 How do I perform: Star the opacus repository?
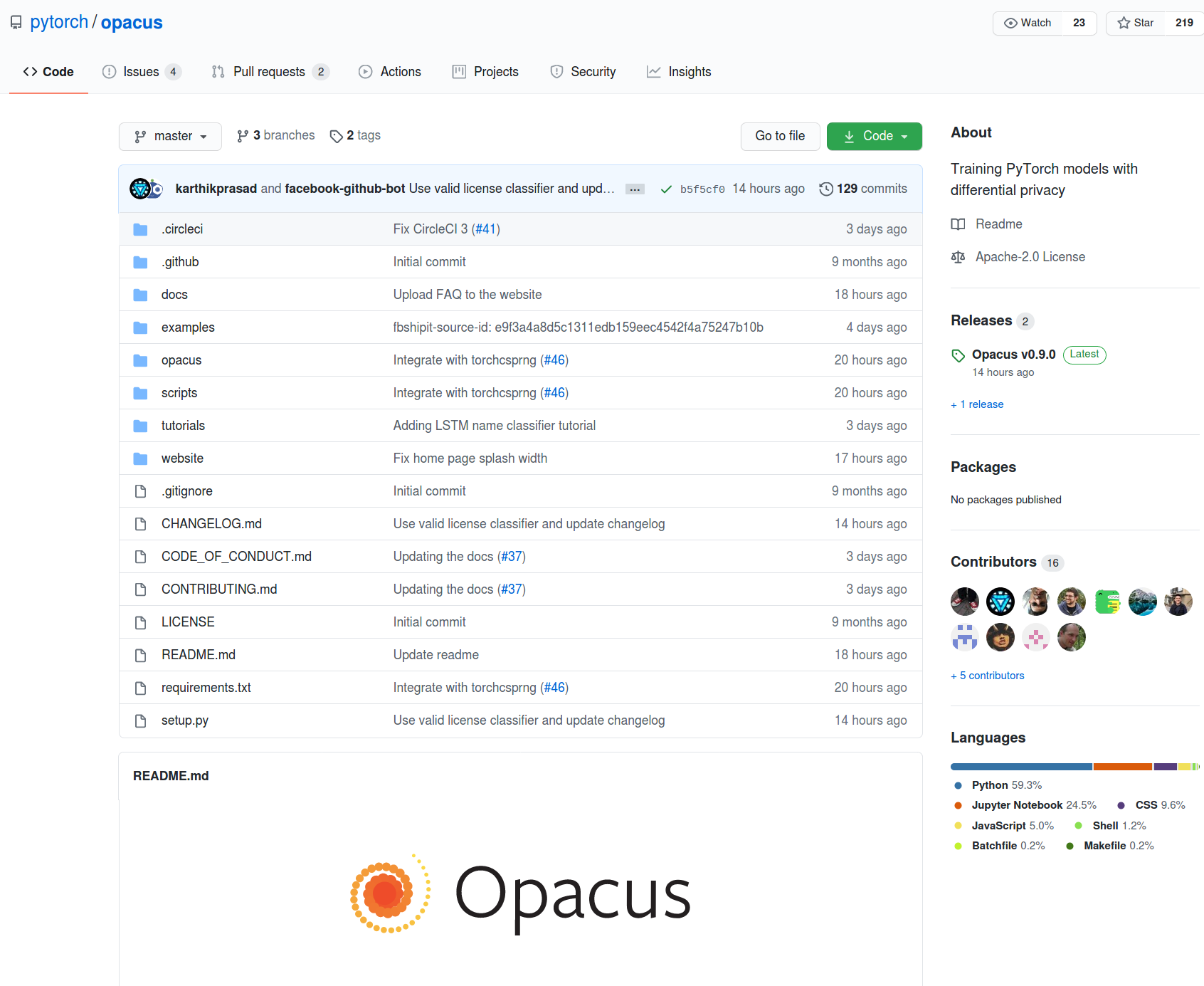[1136, 23]
